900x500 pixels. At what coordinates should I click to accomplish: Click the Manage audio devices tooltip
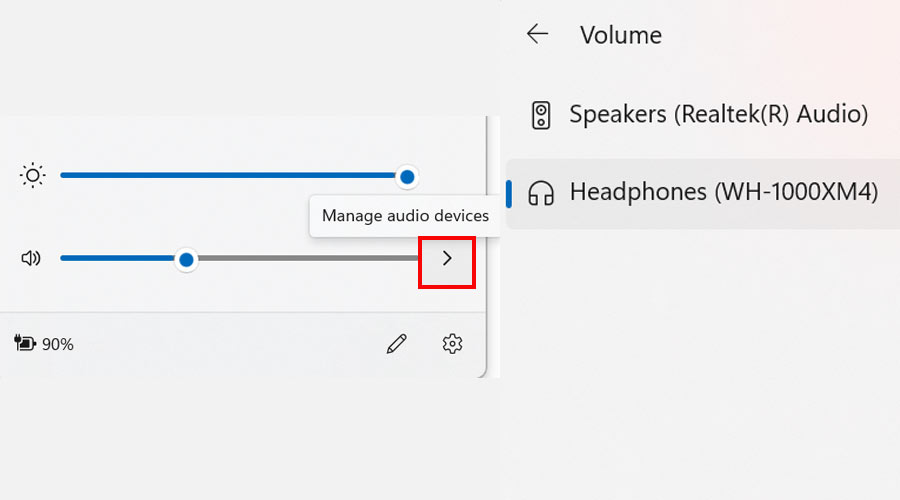pos(405,216)
